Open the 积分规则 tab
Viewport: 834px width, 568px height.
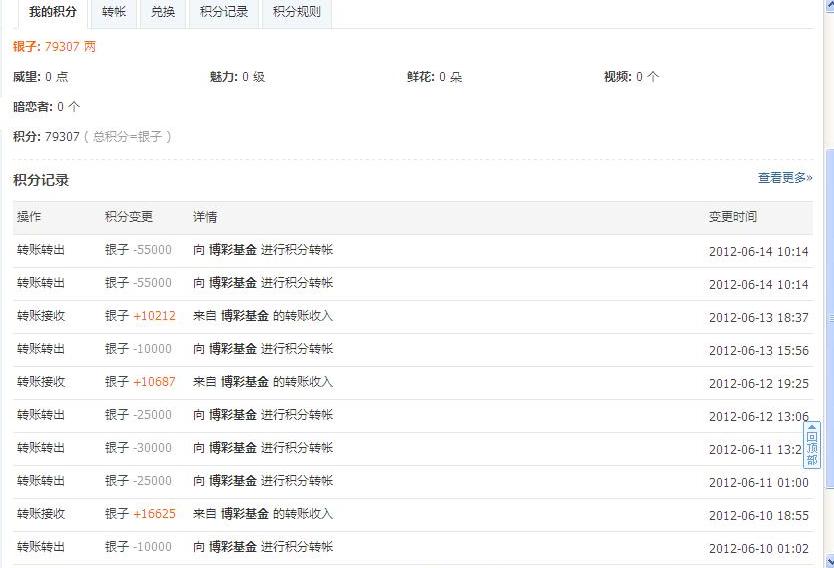point(296,12)
